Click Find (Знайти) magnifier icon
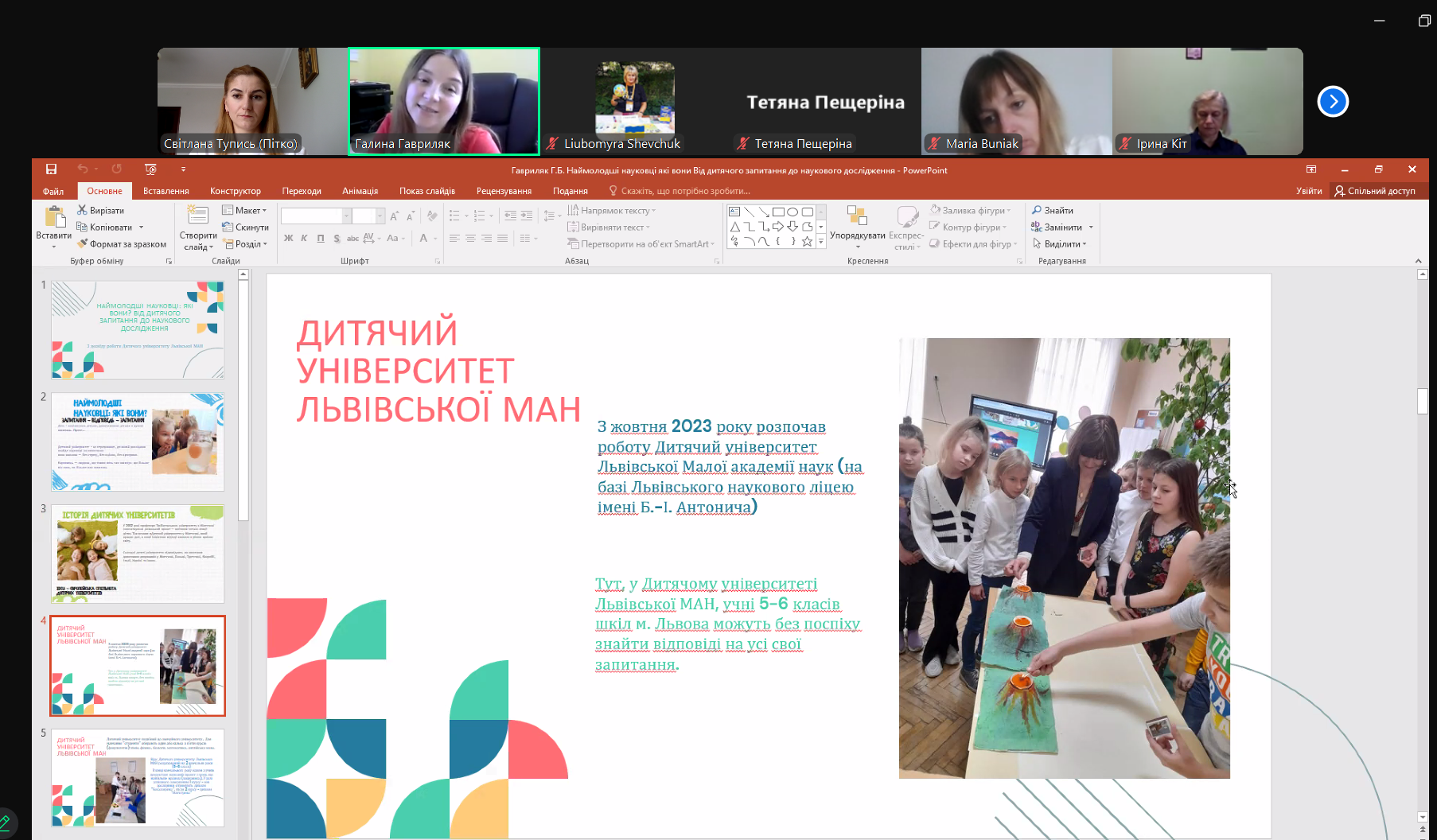The image size is (1437, 840). [x=1037, y=210]
